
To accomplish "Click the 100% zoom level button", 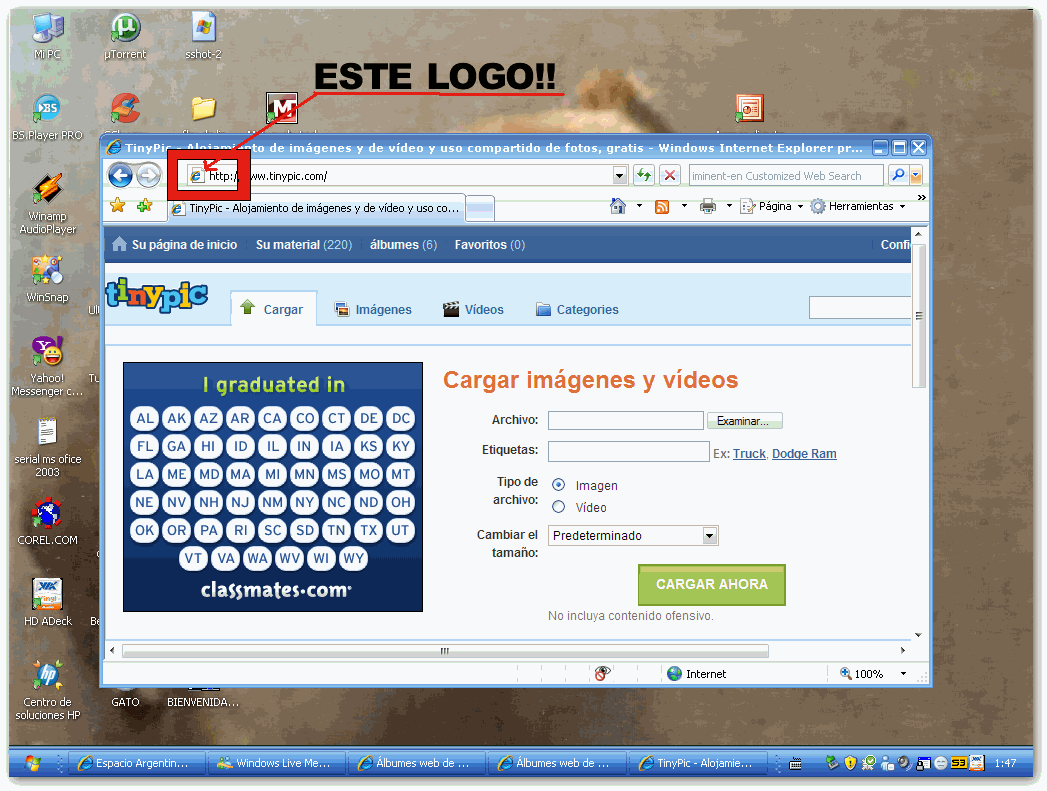I will (862, 674).
